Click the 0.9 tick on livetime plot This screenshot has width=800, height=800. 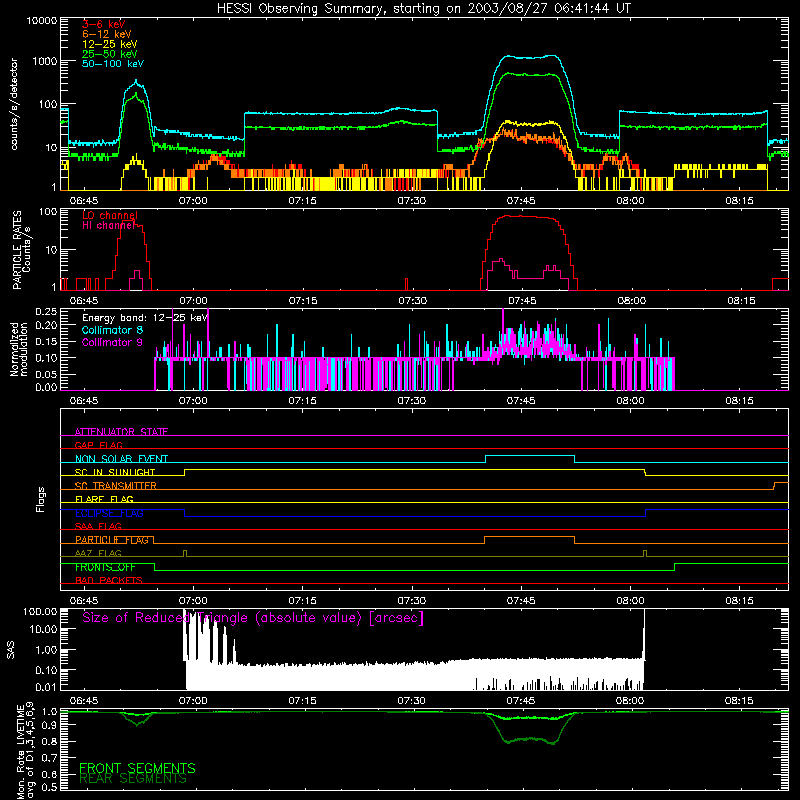[49, 725]
